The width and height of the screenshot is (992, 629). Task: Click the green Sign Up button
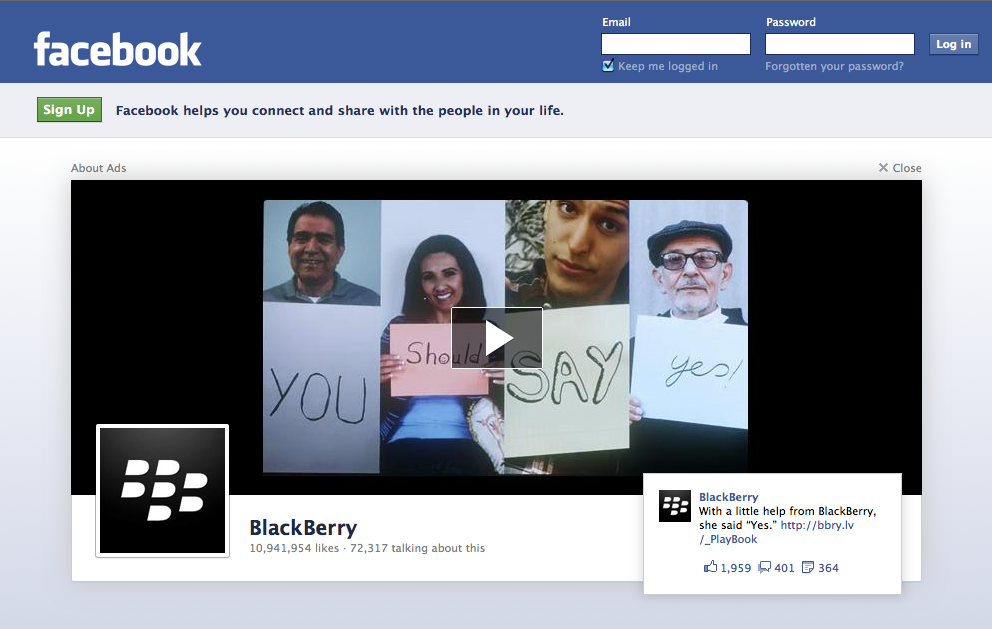pos(69,110)
